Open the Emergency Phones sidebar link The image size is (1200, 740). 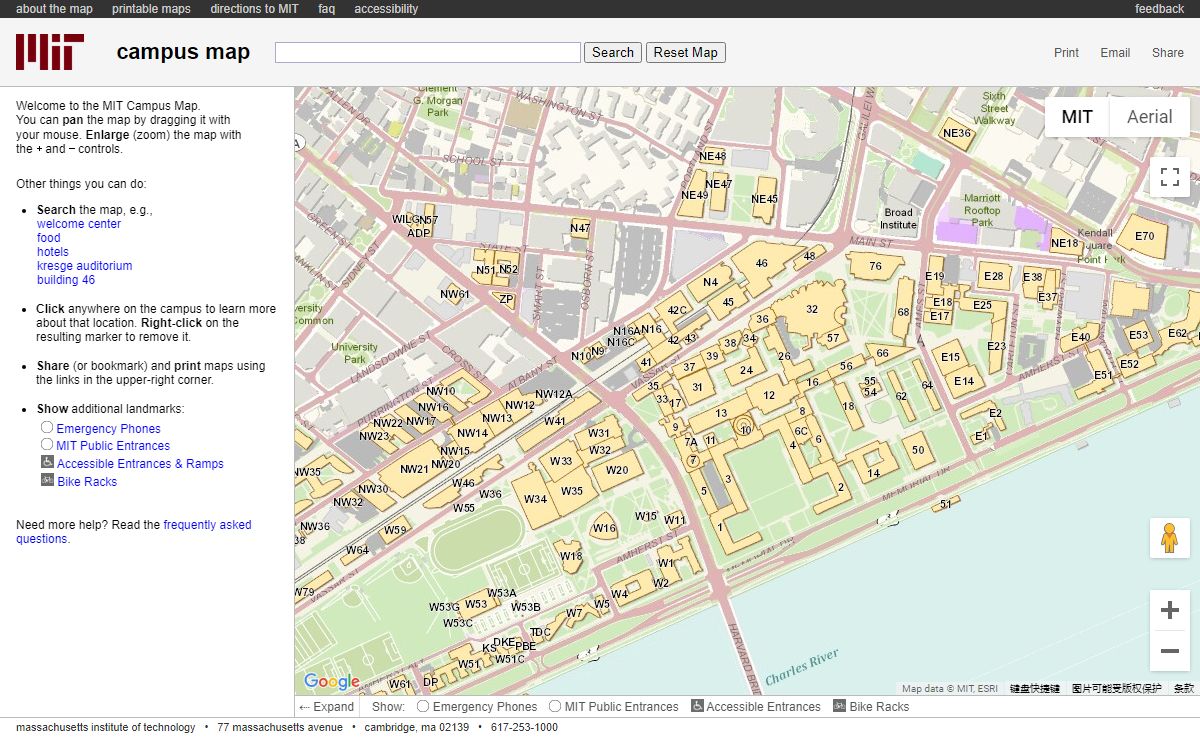pyautogui.click(x=108, y=429)
